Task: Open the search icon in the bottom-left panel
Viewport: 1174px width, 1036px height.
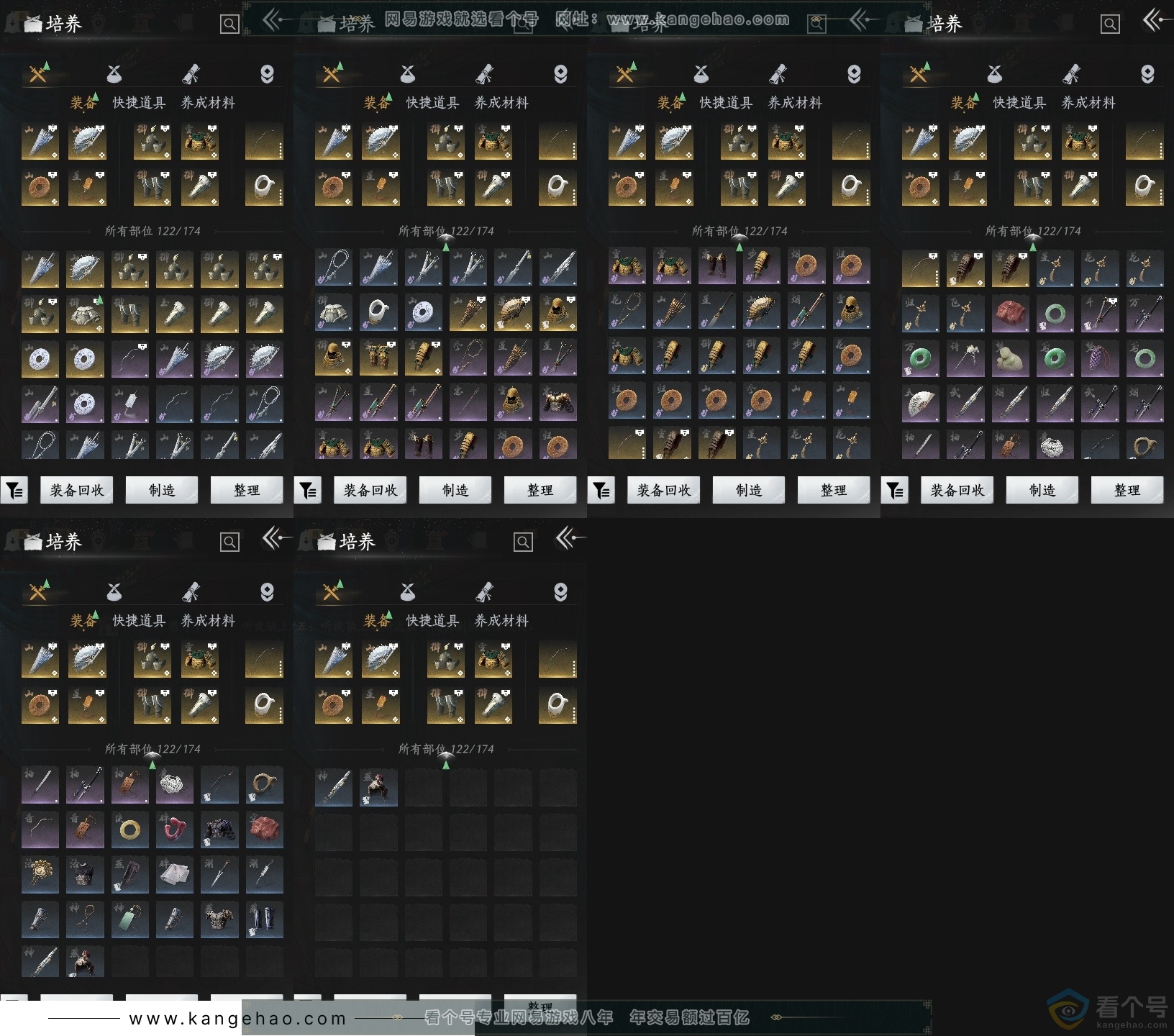Action: coord(229,542)
